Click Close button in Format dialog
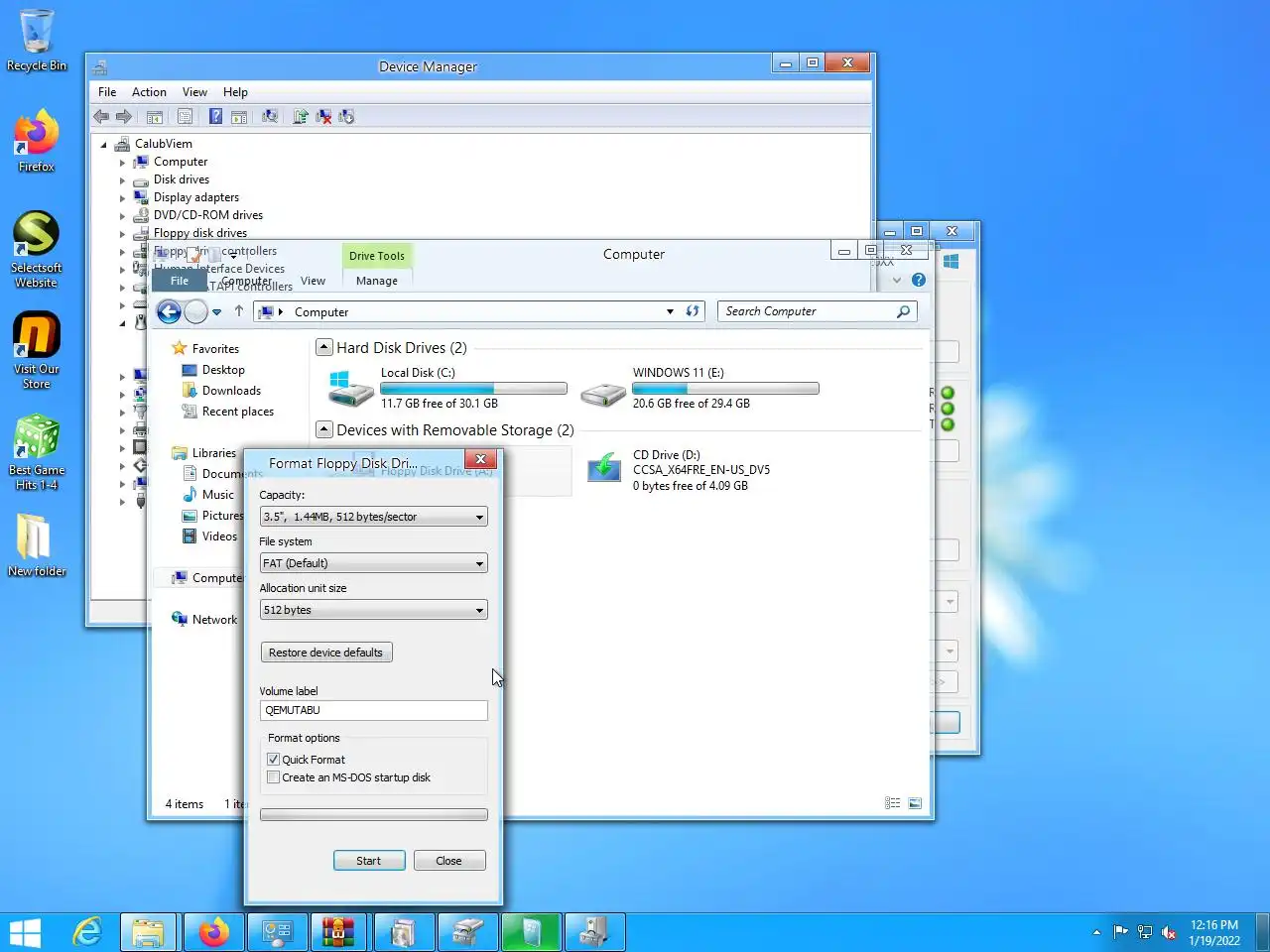The image size is (1270, 952). 449,861
